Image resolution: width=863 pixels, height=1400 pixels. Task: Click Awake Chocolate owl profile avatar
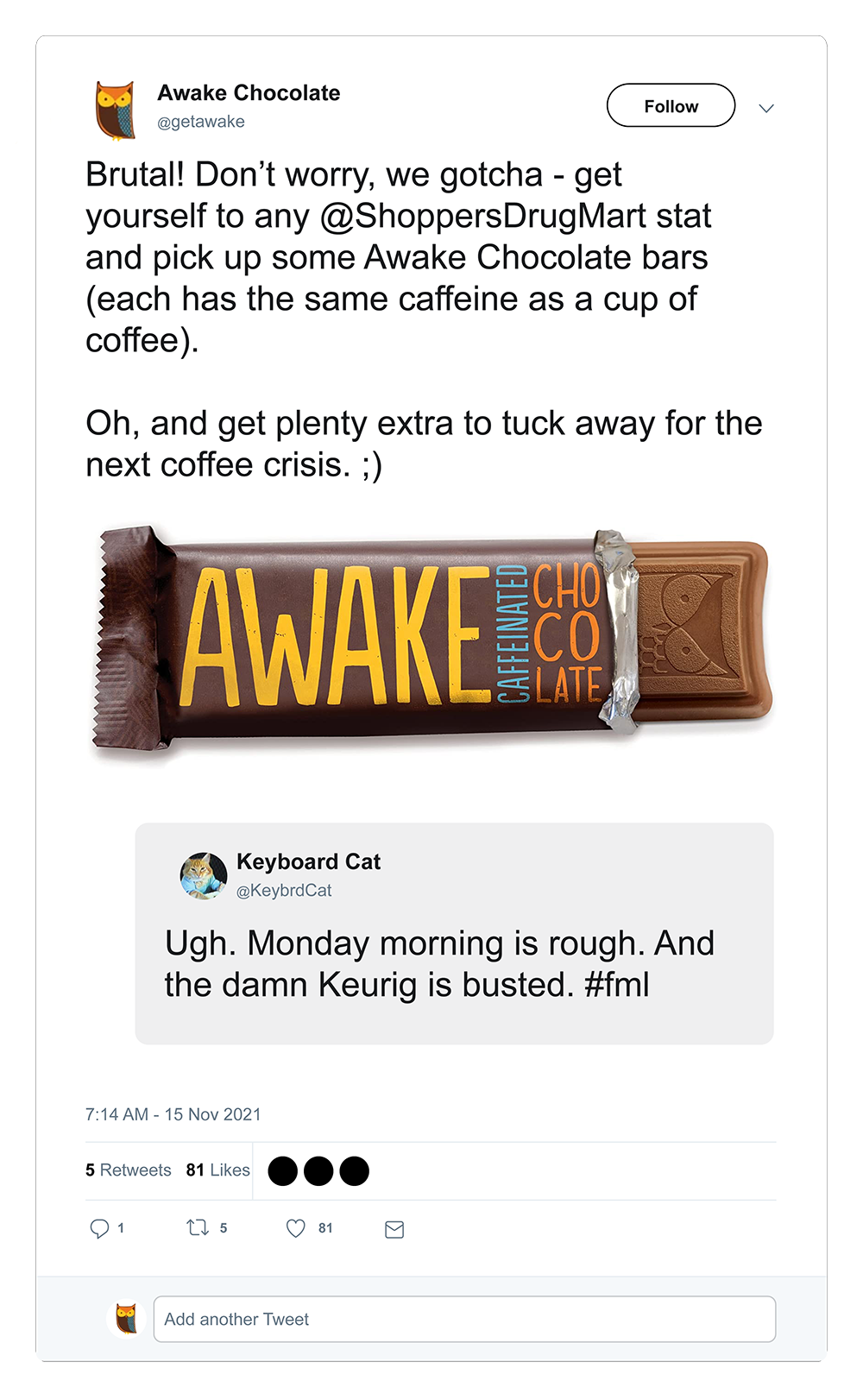(117, 110)
